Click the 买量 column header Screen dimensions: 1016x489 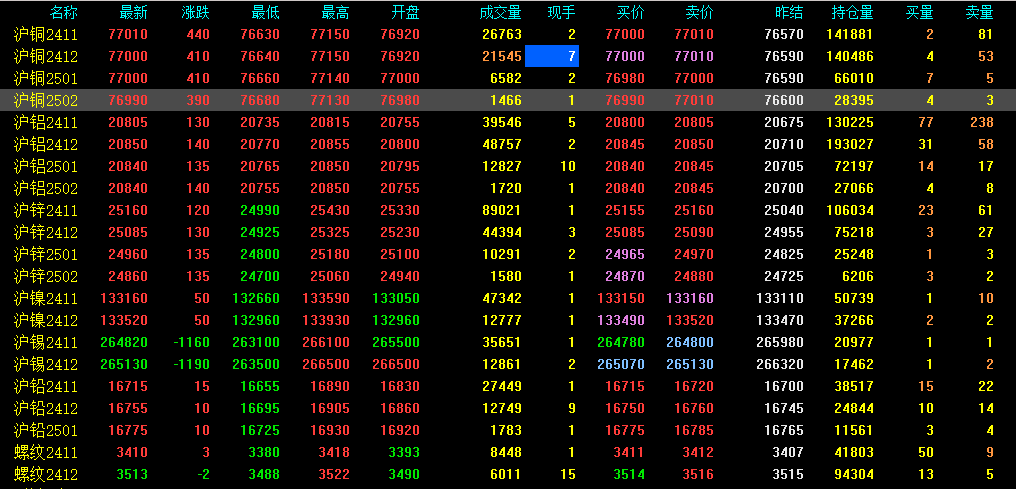(x=919, y=12)
